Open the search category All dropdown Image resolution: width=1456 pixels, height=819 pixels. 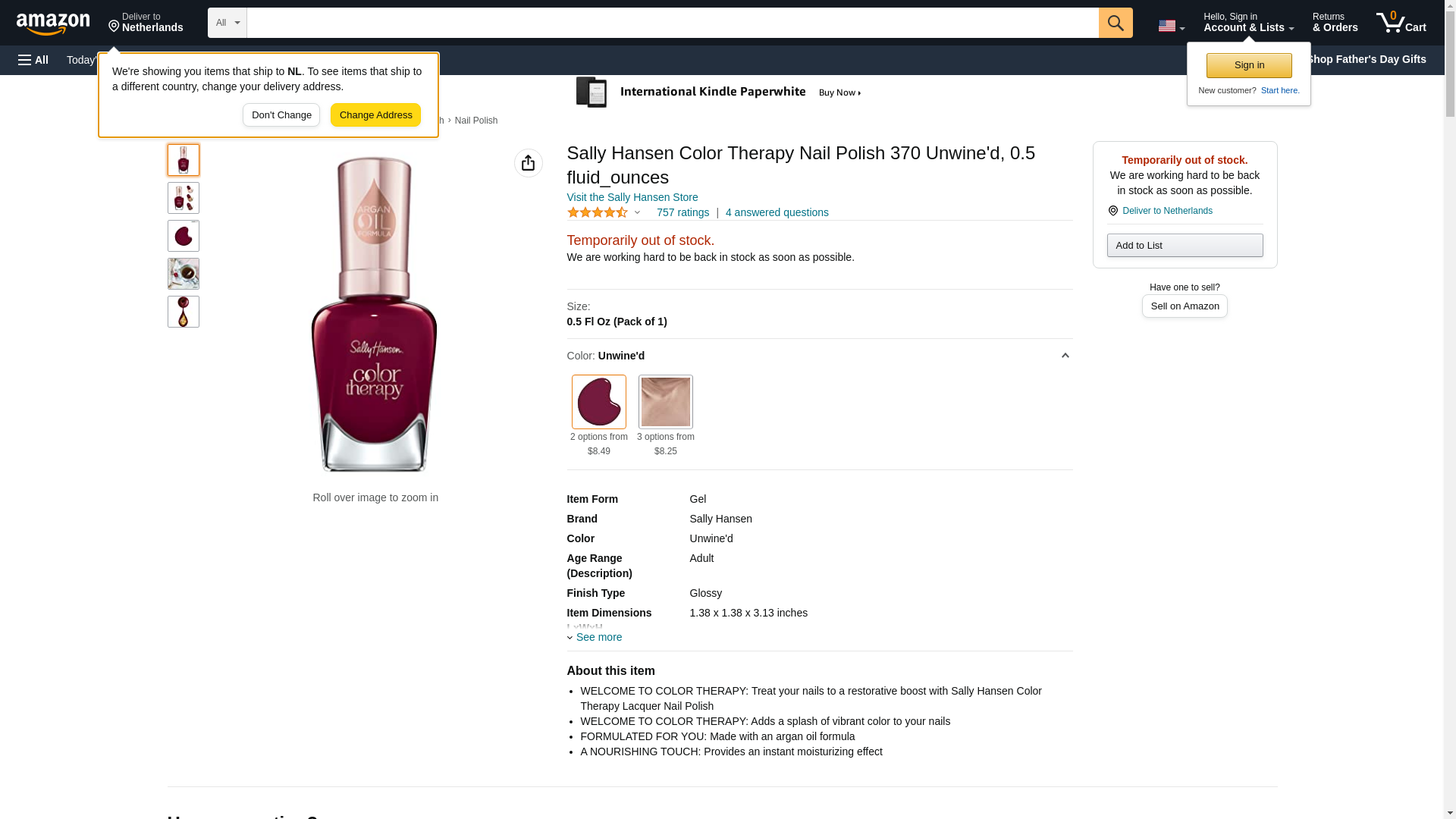point(227,23)
